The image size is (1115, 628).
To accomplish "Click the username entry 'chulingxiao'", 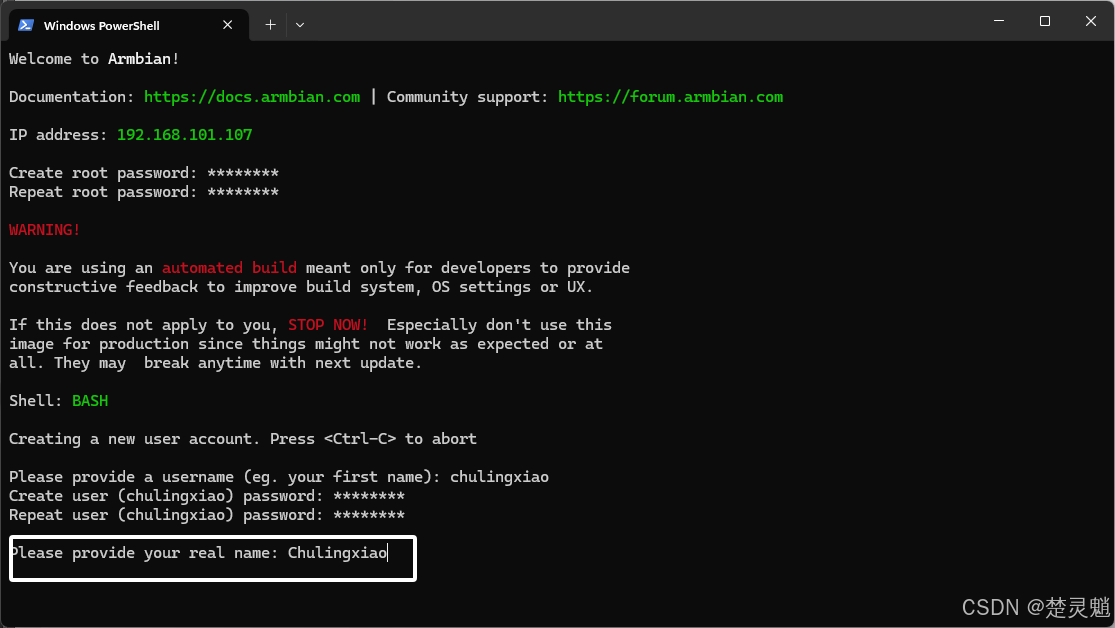I will (499, 477).
